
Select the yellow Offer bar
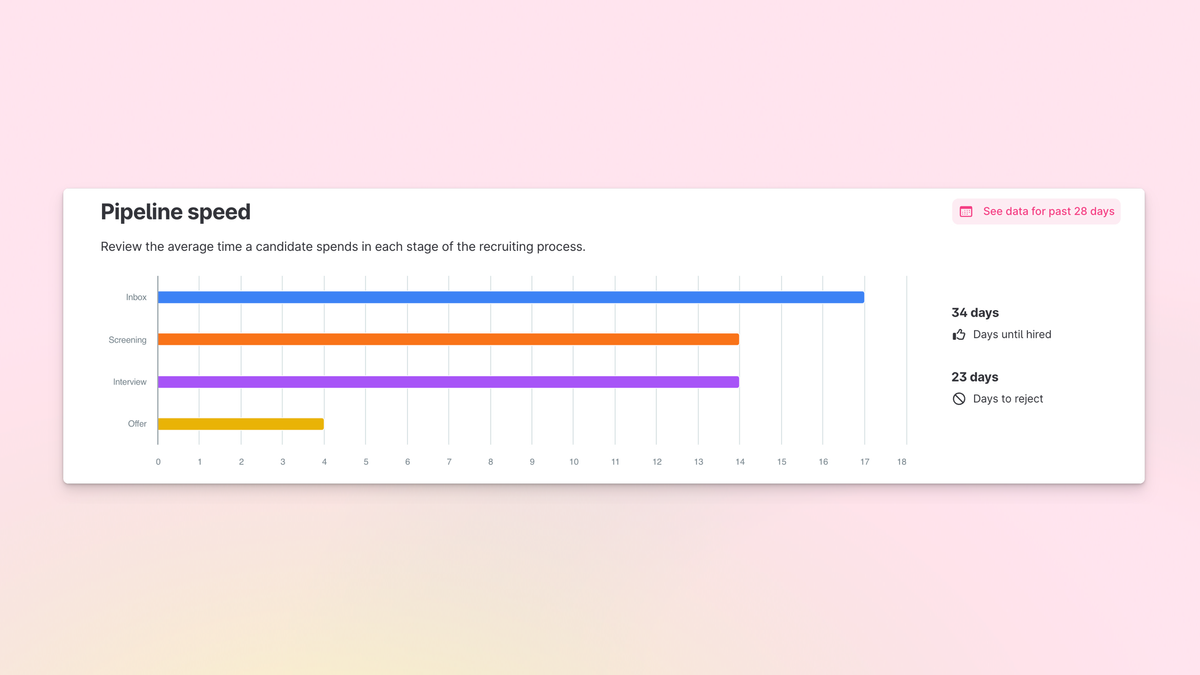241,424
